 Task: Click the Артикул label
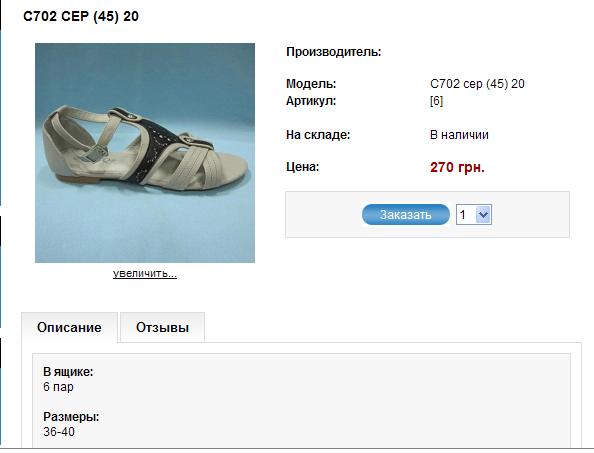coord(311,101)
